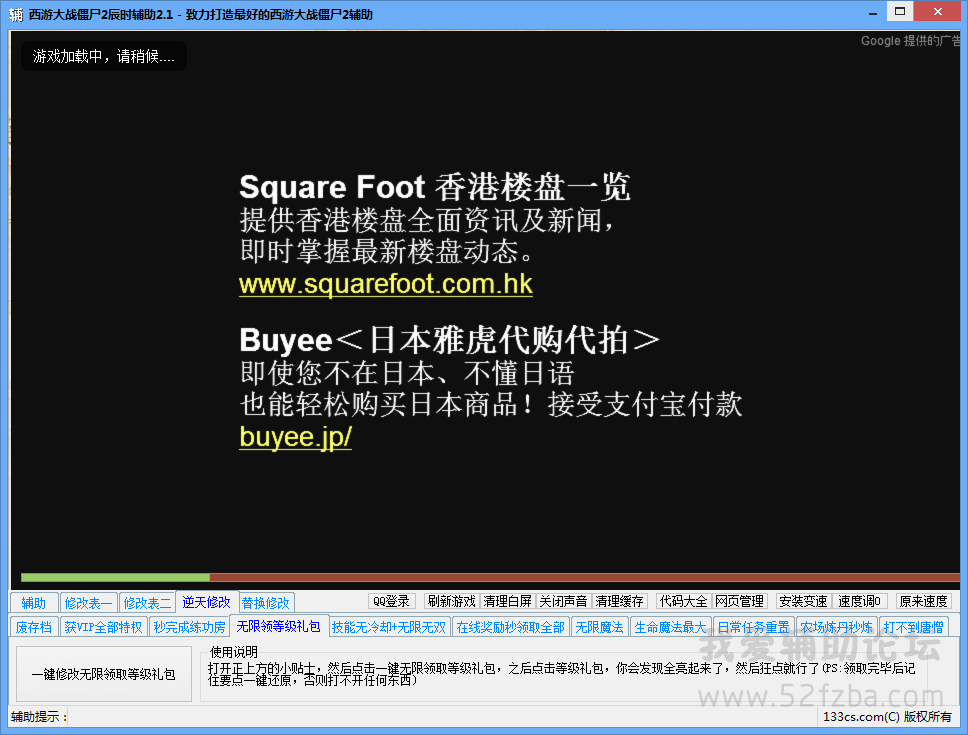Open the 代码大全 button

[x=683, y=601]
